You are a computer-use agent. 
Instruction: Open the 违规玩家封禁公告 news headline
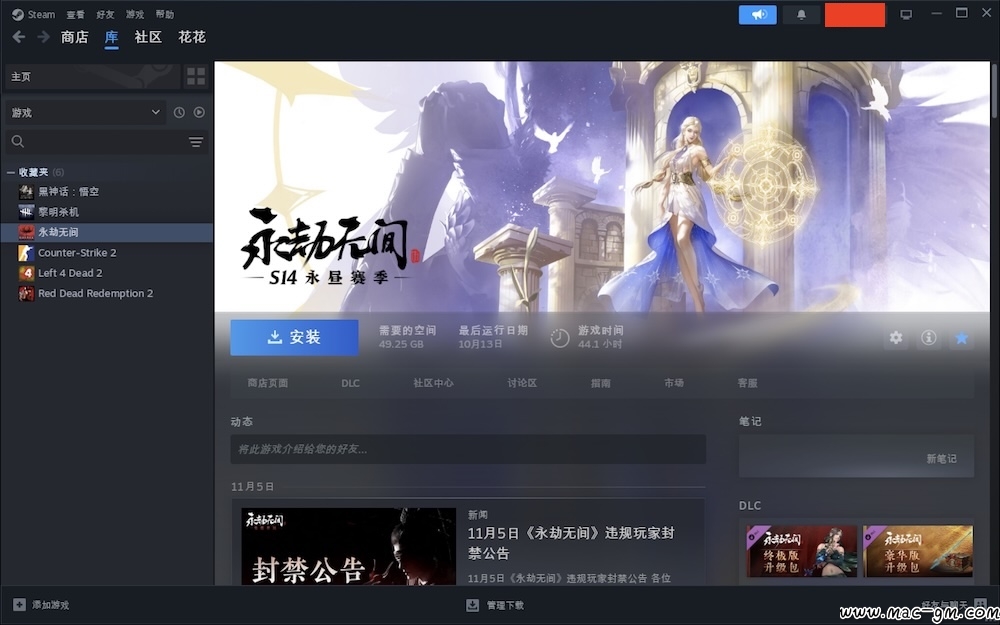click(x=571, y=543)
